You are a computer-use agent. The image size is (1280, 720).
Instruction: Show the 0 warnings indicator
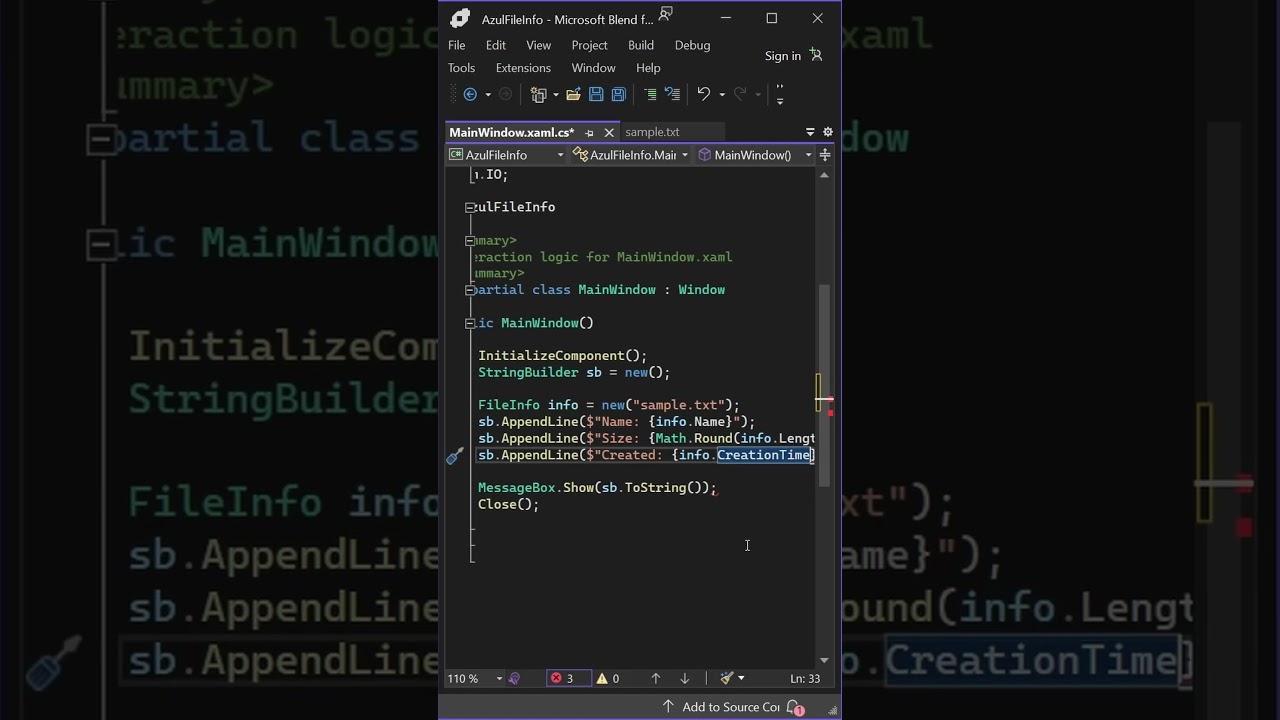coord(608,678)
